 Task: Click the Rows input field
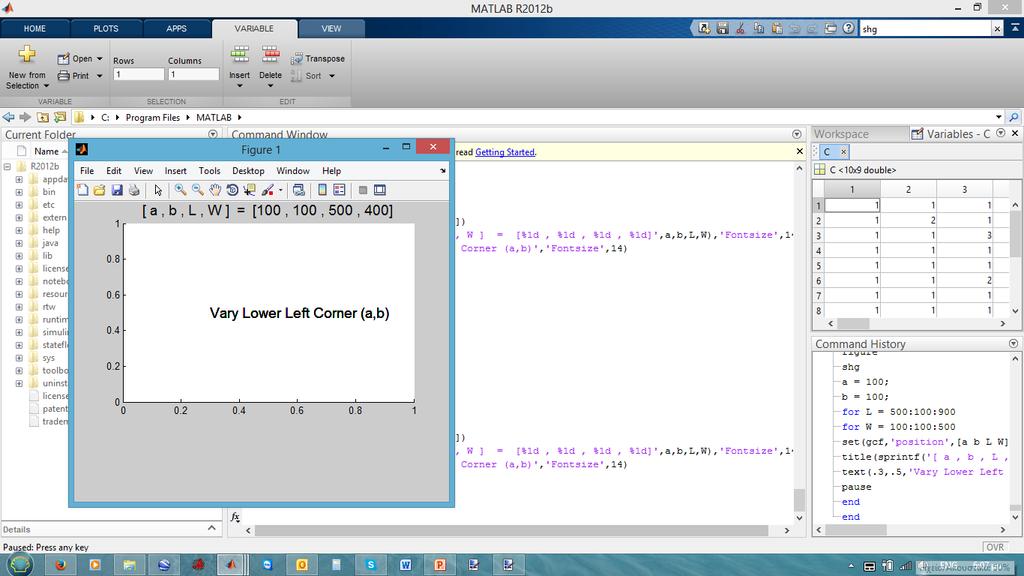(x=138, y=74)
